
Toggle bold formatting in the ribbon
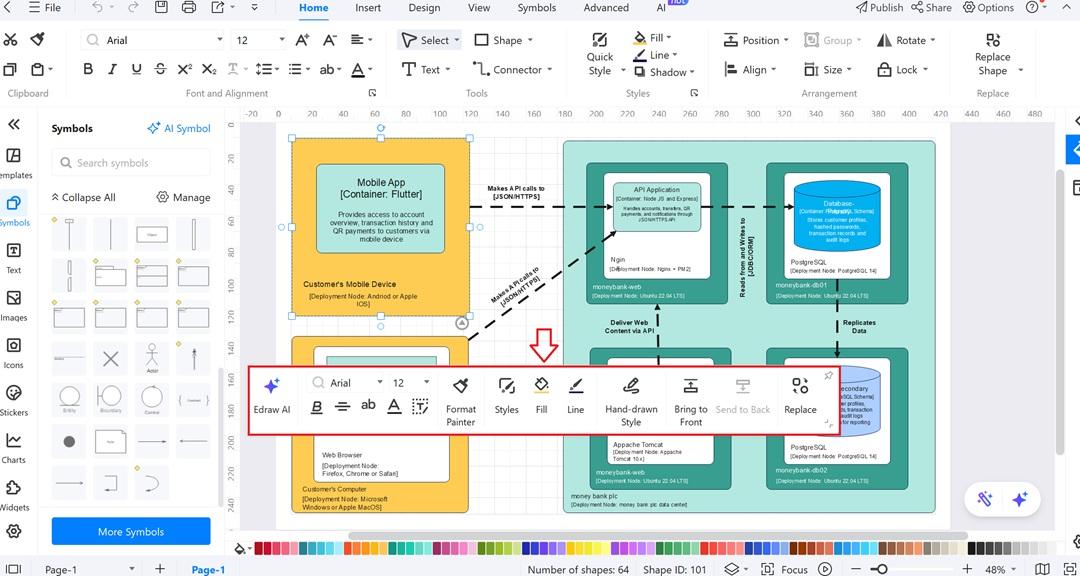coord(87,69)
